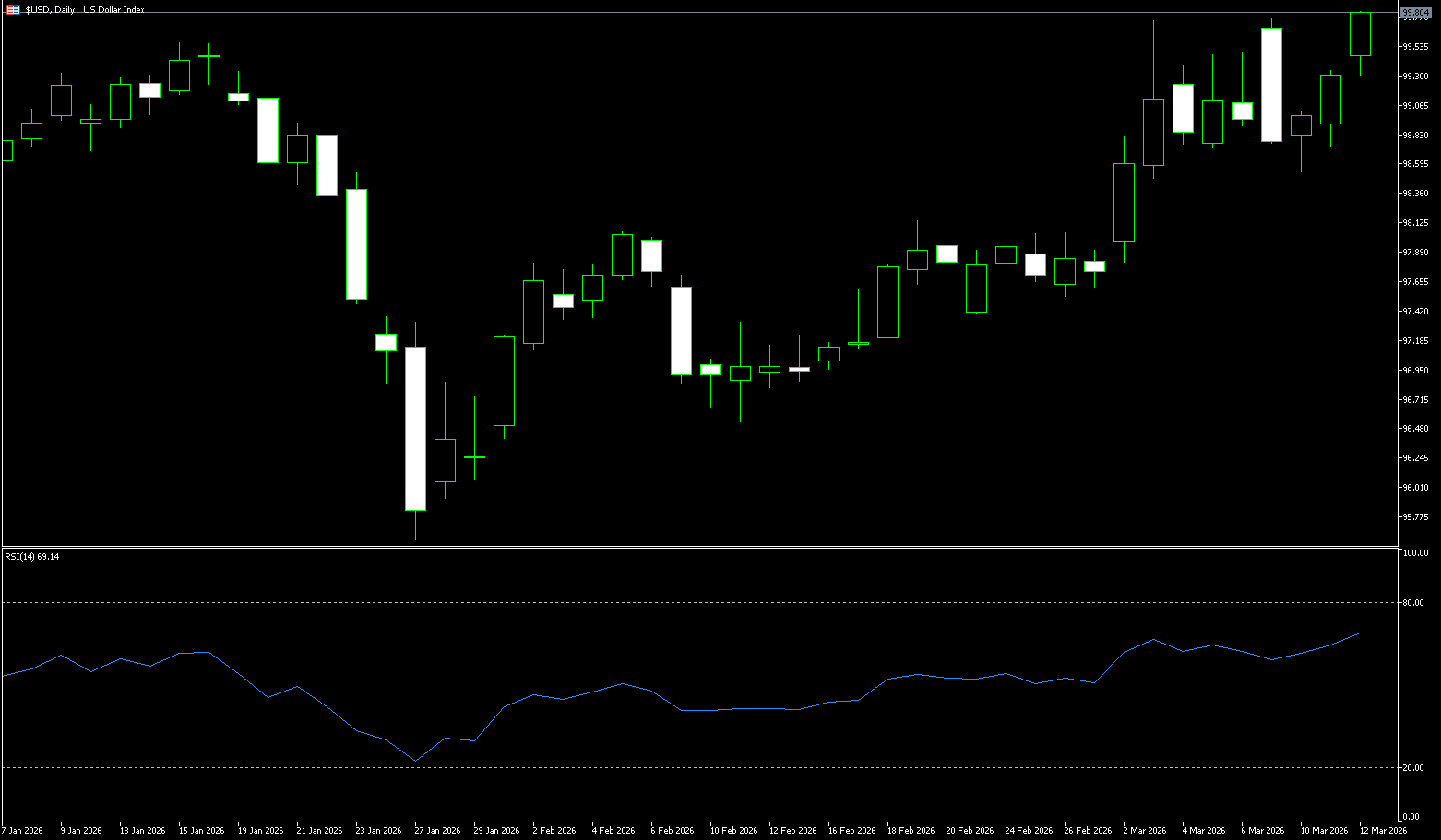The image size is (1441, 840).
Task: Select the blue RSI line at its lowest point
Action: [x=415, y=761]
